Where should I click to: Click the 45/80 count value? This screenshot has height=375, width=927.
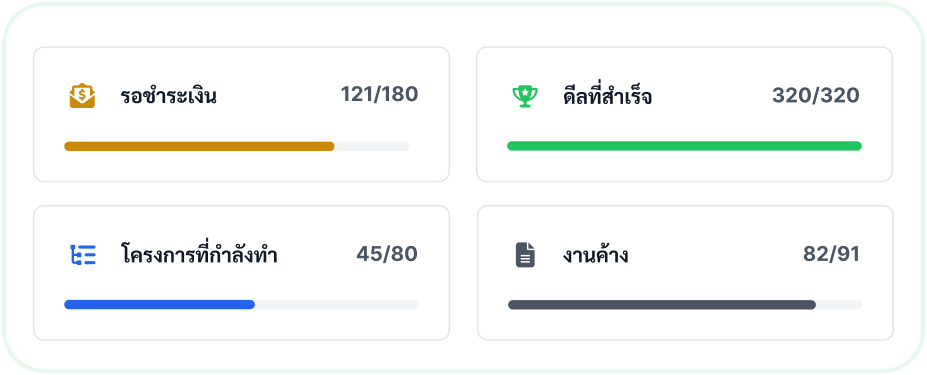coord(387,254)
